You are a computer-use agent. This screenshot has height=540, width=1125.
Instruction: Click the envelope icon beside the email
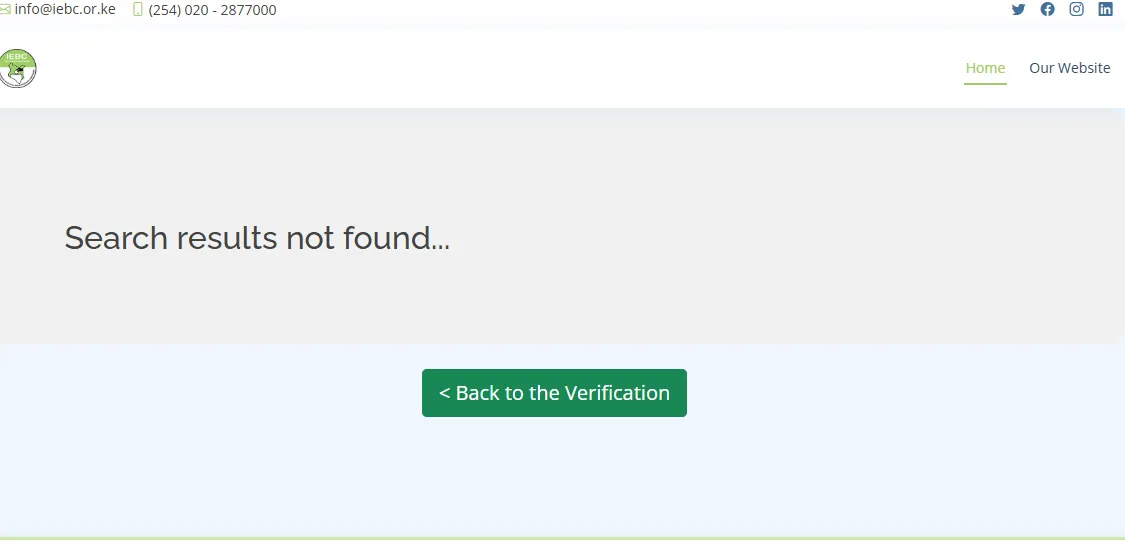tap(5, 9)
